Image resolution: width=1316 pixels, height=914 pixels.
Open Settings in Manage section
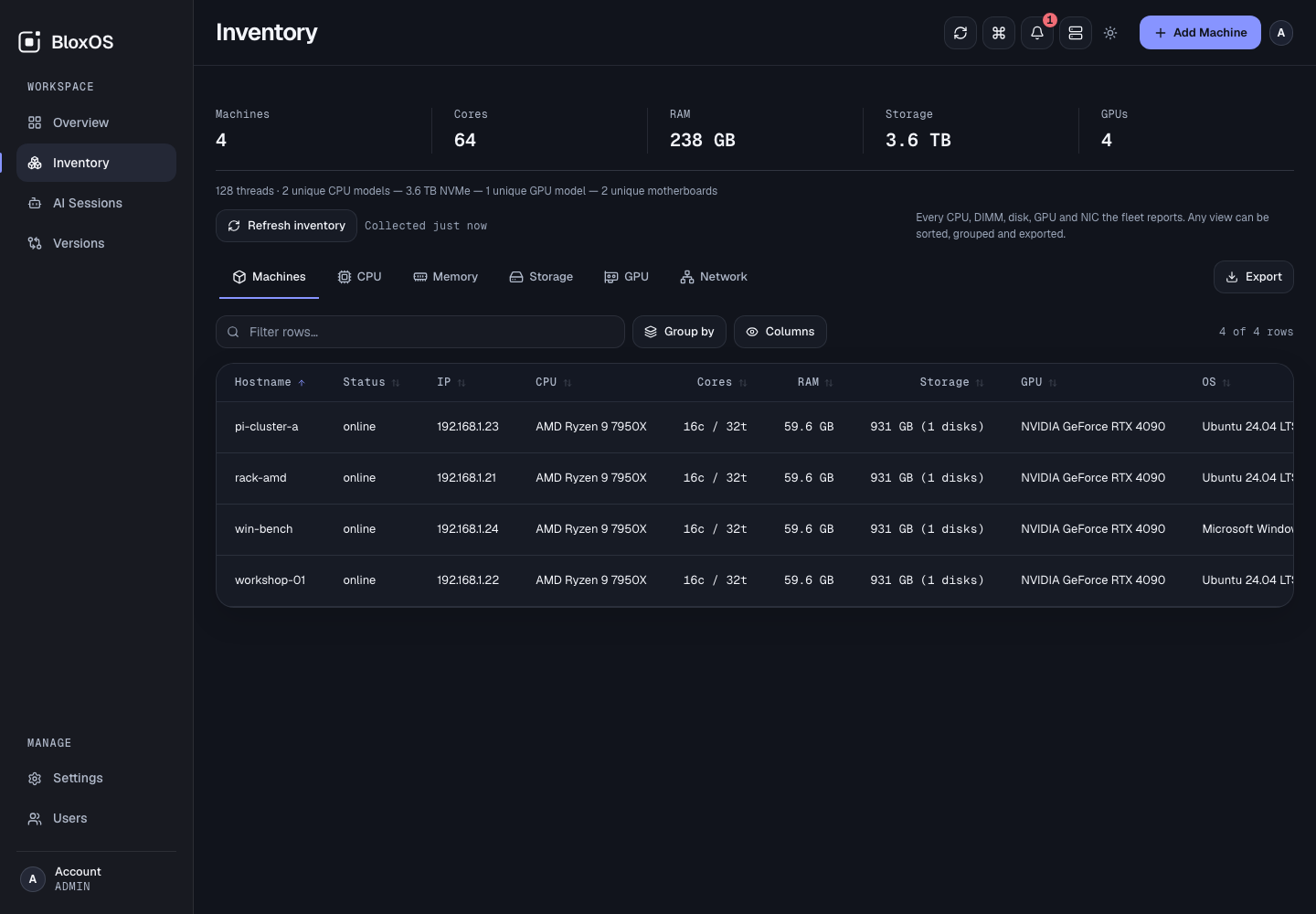(96, 778)
